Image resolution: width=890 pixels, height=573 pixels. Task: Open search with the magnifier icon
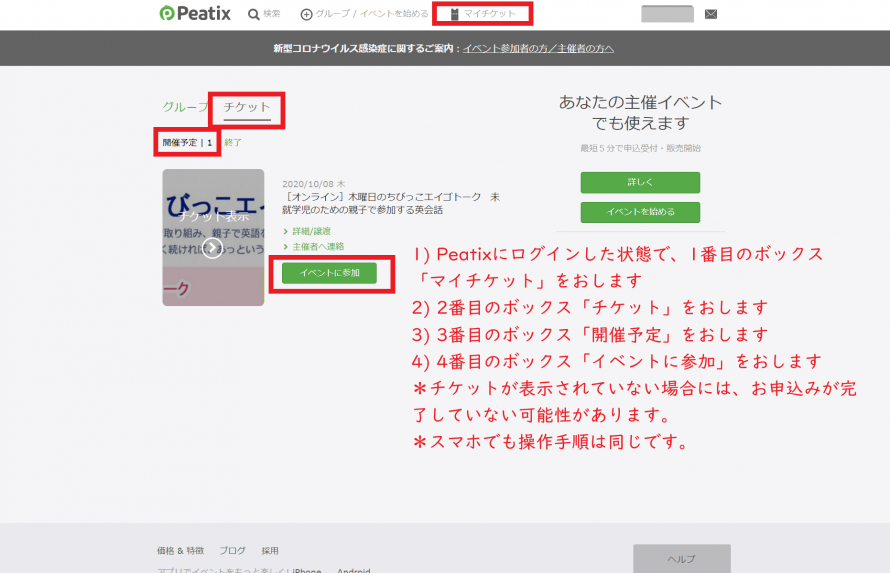tap(254, 14)
